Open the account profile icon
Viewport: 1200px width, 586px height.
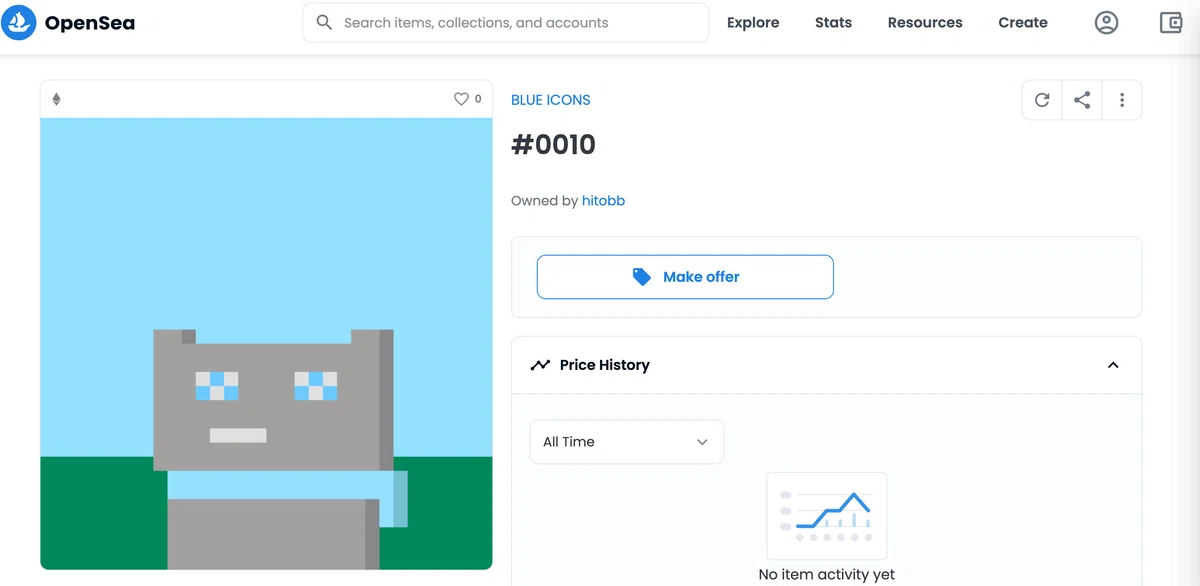click(x=1106, y=22)
